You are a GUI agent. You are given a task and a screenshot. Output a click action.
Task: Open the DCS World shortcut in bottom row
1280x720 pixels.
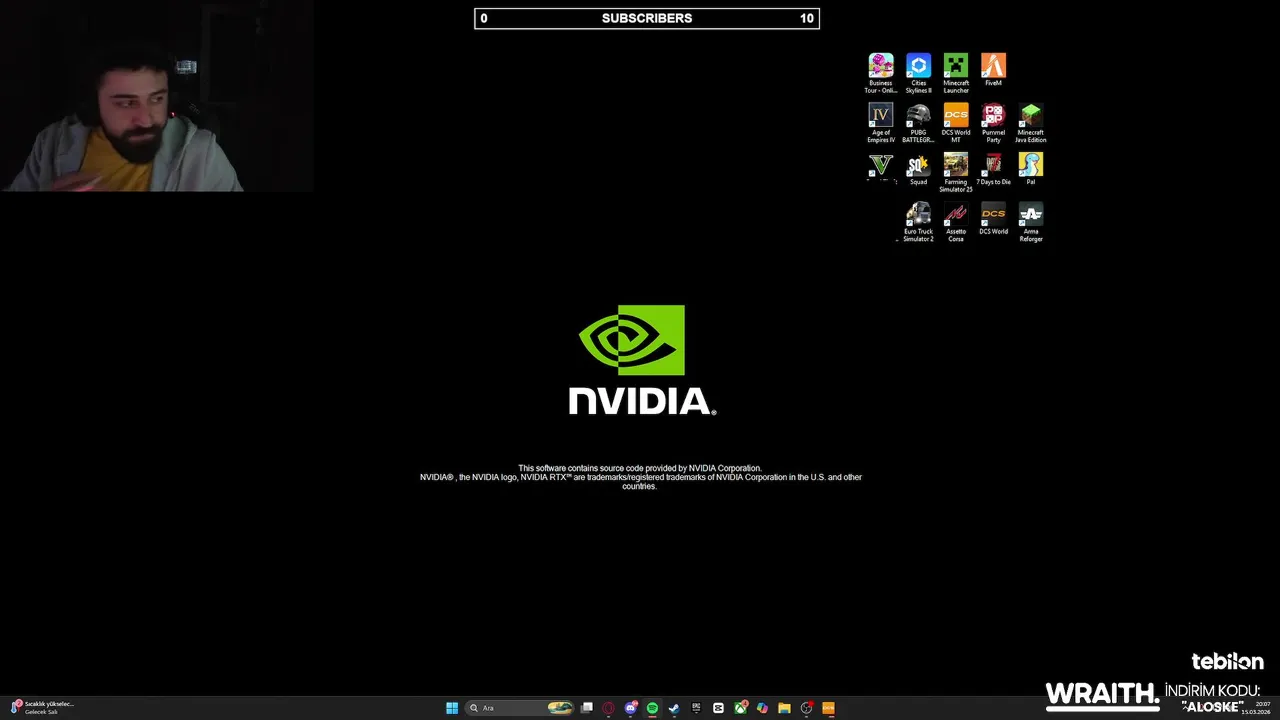tap(993, 219)
